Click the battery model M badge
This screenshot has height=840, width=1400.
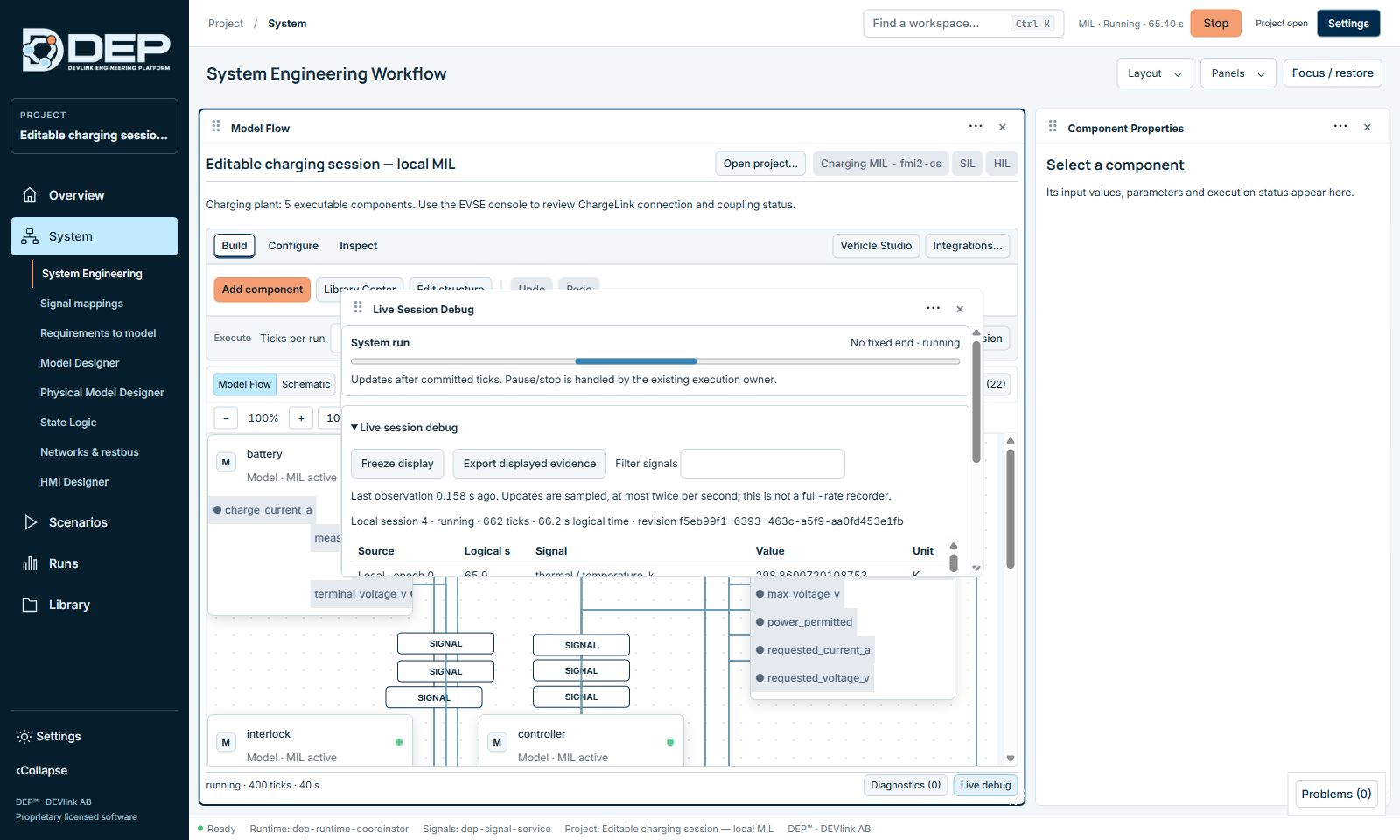tap(226, 462)
